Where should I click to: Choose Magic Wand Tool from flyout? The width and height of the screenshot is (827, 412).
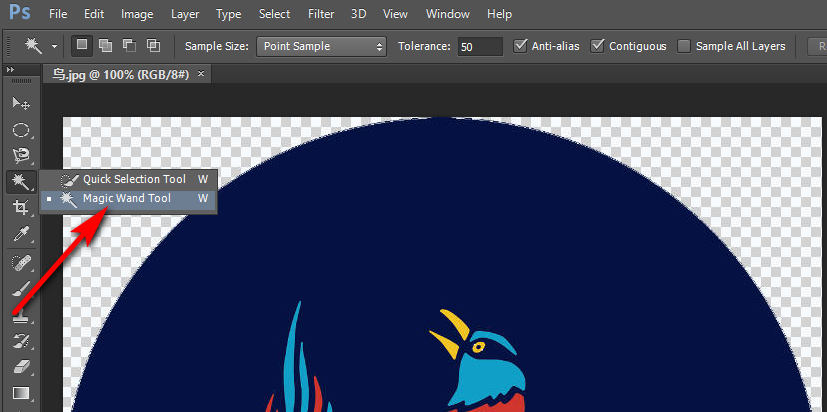pos(128,198)
